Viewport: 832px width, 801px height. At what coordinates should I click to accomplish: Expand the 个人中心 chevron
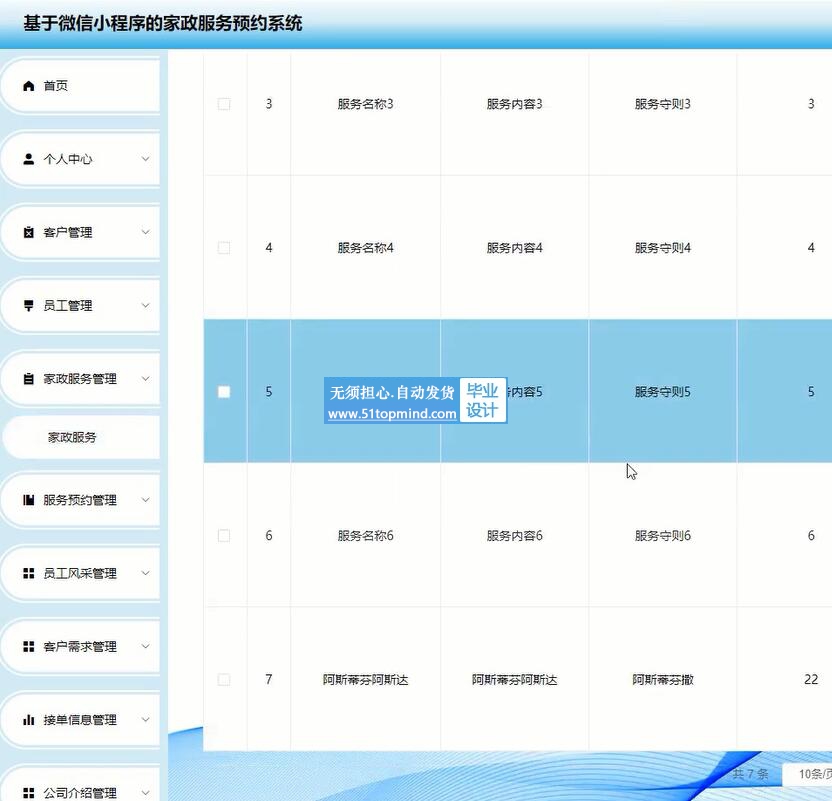[x=145, y=159]
